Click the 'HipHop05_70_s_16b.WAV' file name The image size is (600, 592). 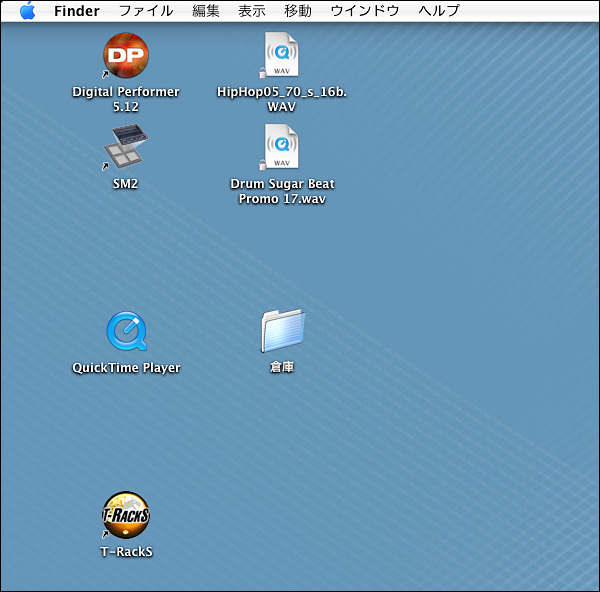tap(282, 99)
